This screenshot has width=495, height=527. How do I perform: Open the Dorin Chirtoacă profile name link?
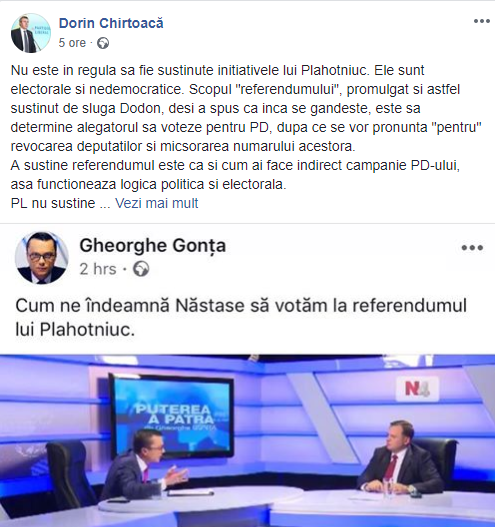point(111,23)
